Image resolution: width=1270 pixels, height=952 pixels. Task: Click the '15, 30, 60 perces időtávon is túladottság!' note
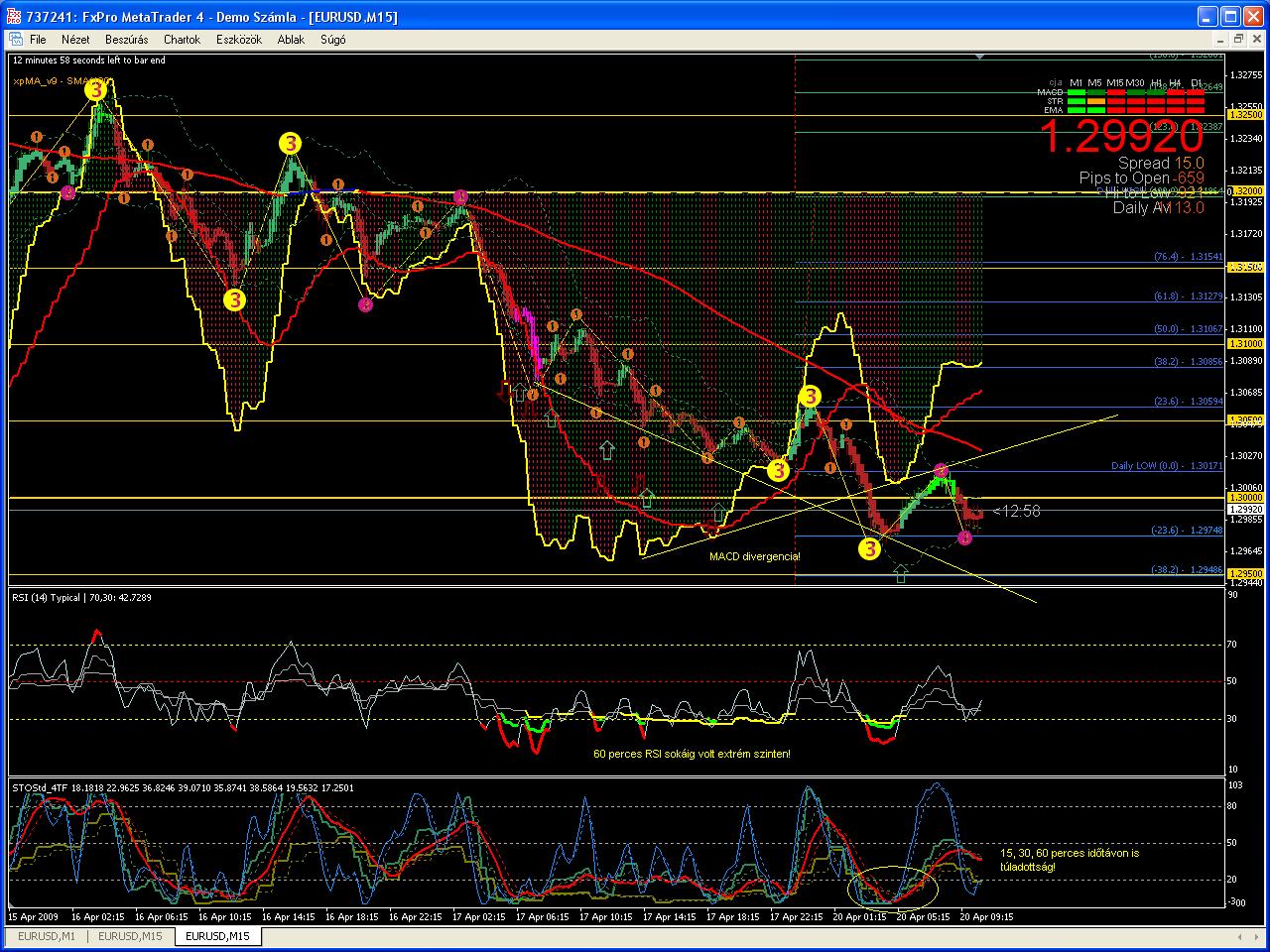coord(1070,860)
